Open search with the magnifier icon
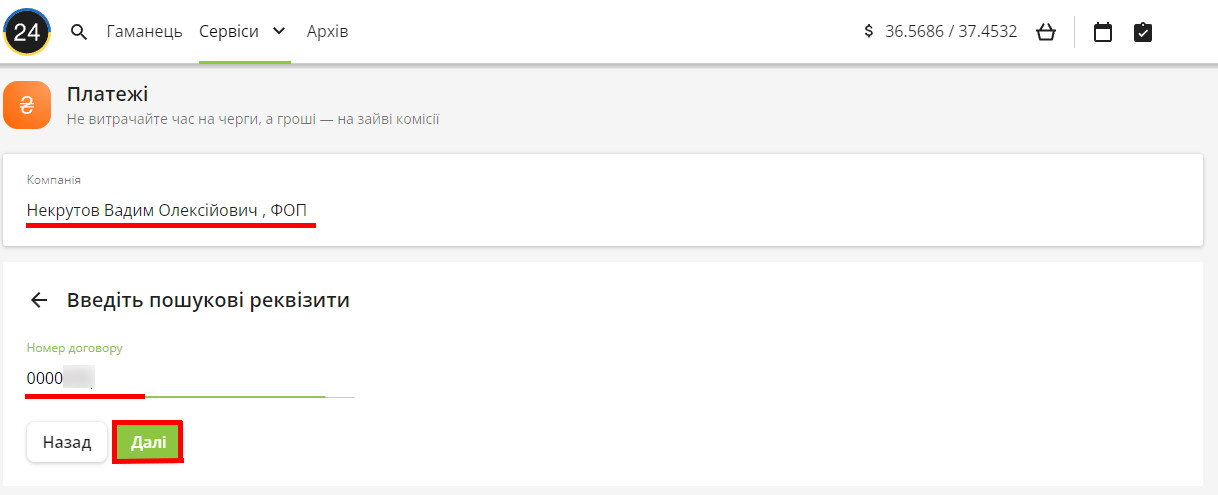 point(79,32)
